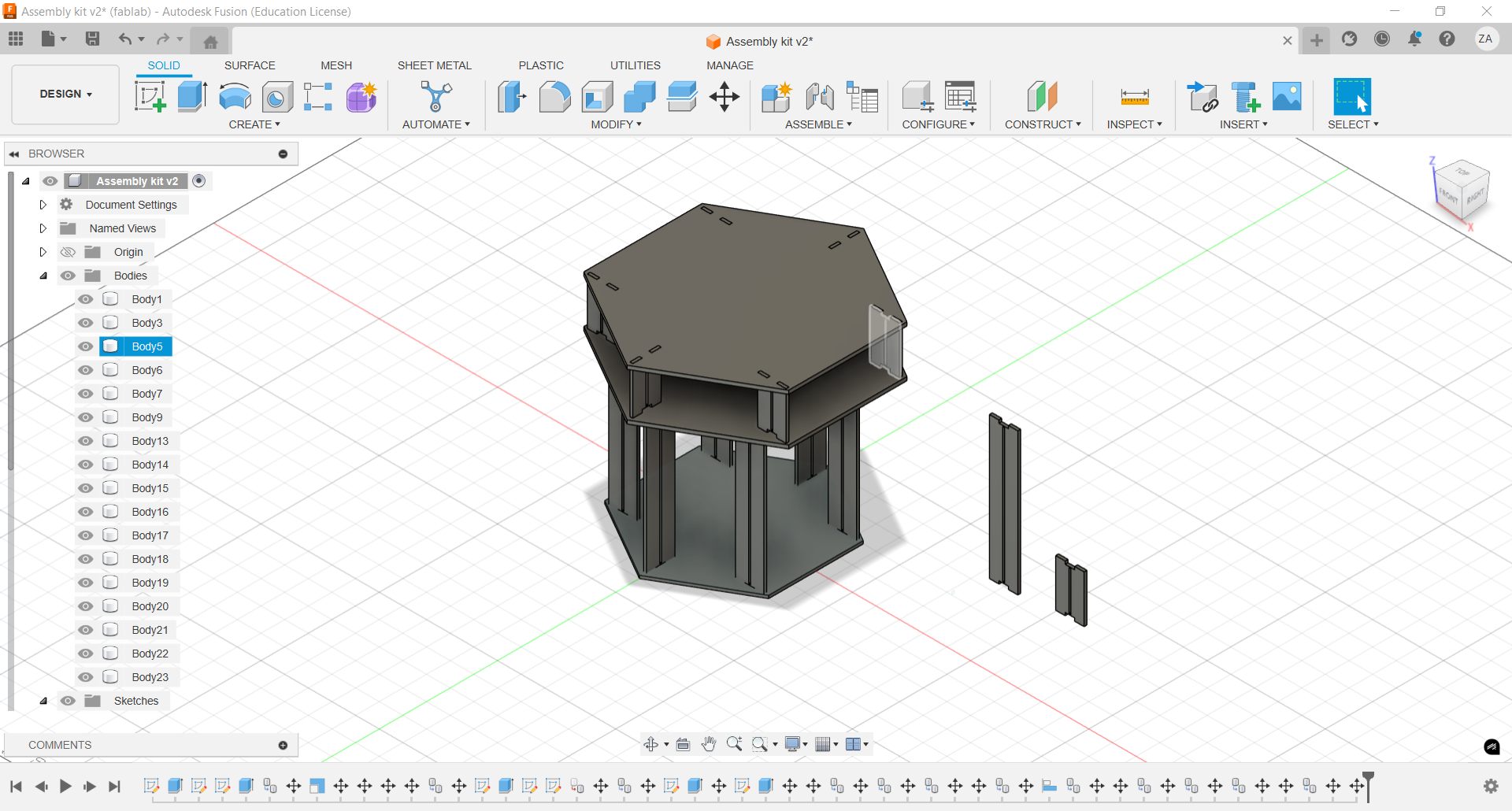Image resolution: width=1512 pixels, height=811 pixels.
Task: Open the ASSEMBLE dropdown menu
Action: tap(818, 124)
